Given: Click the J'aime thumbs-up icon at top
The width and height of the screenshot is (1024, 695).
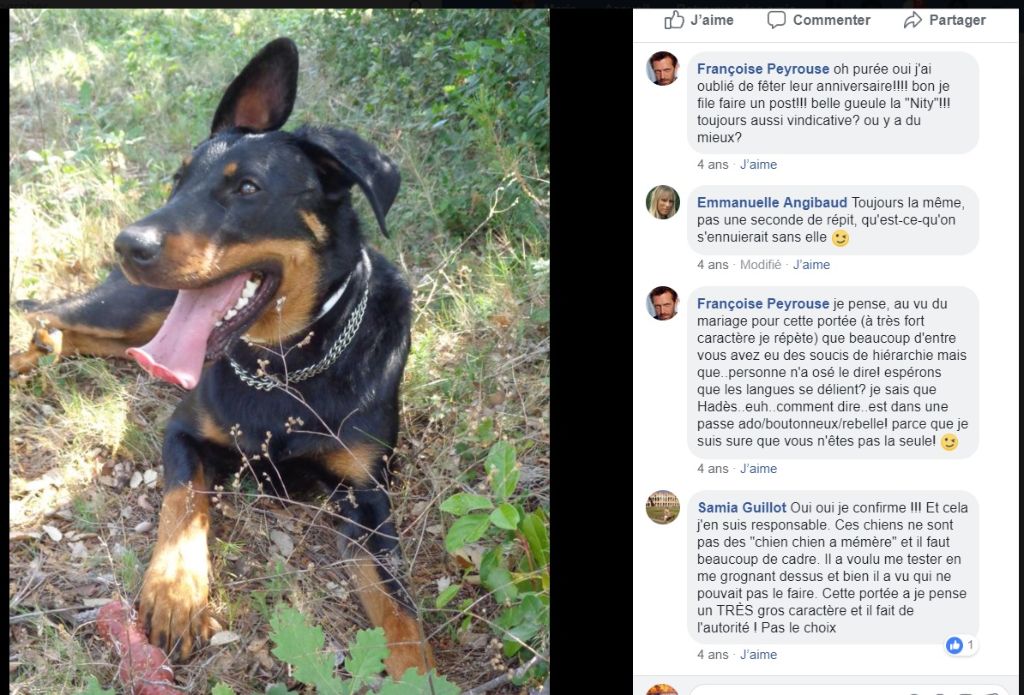Looking at the screenshot, I should point(674,20).
